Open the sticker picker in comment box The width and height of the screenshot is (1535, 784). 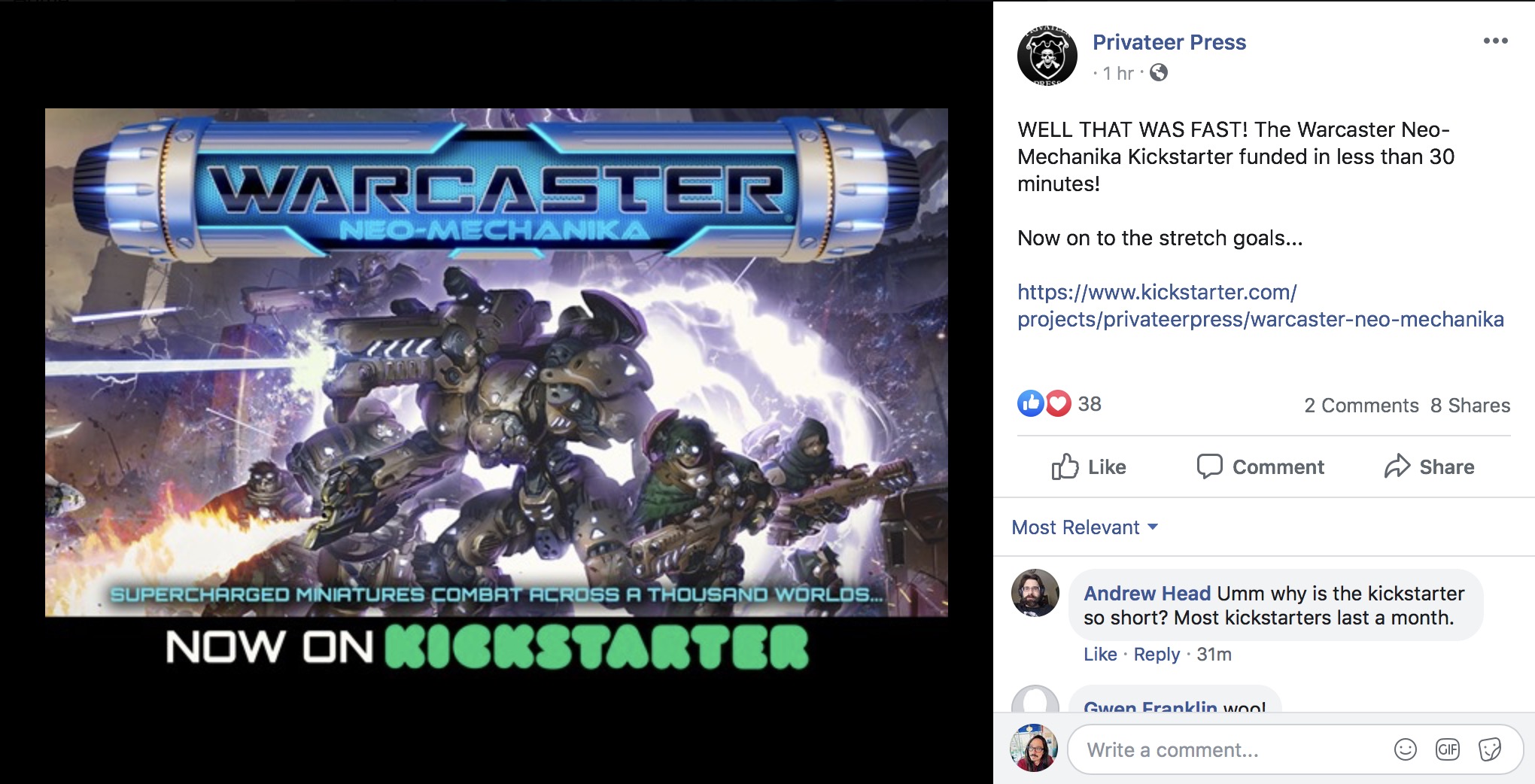1489,749
